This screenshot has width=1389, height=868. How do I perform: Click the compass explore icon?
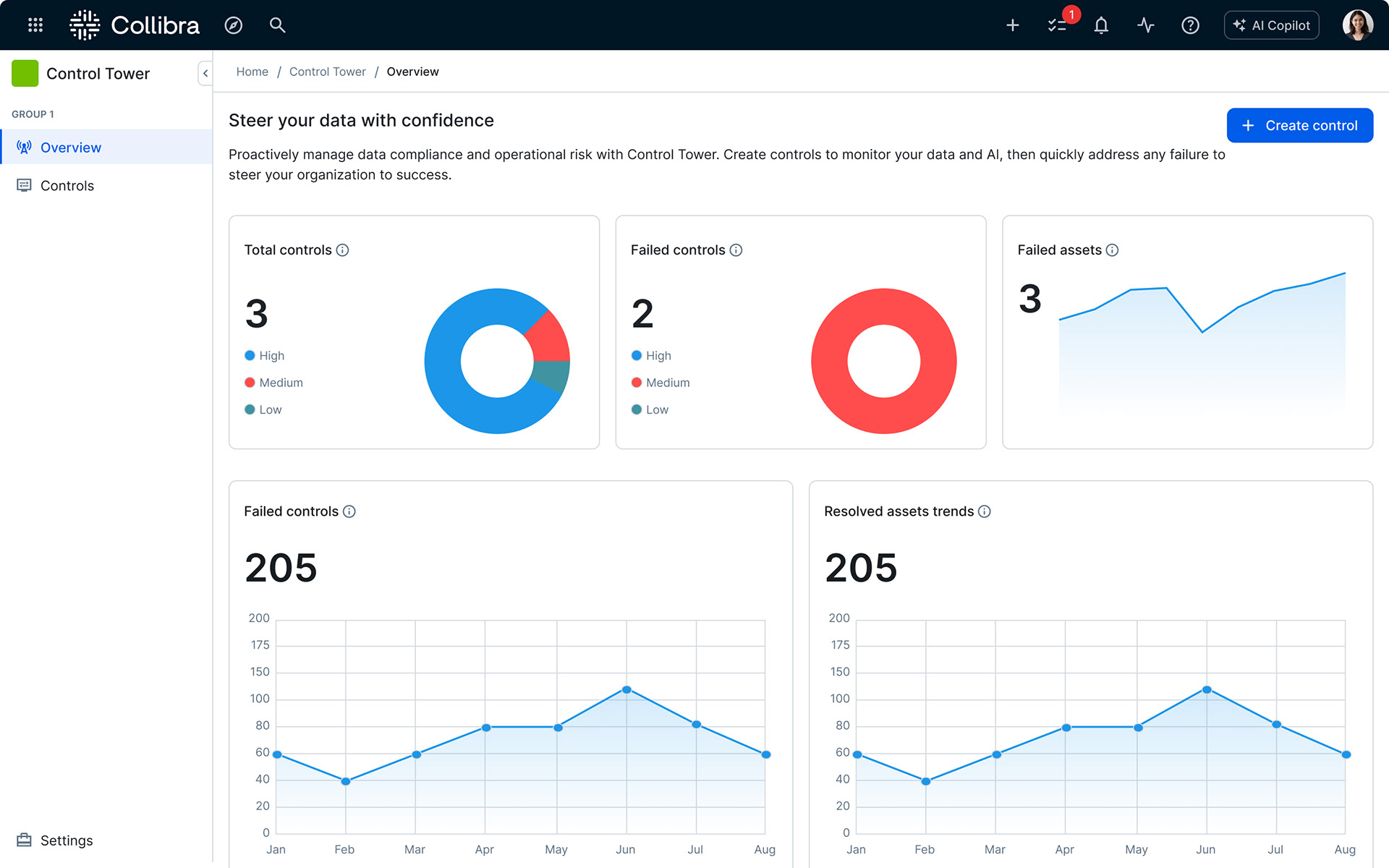(233, 25)
